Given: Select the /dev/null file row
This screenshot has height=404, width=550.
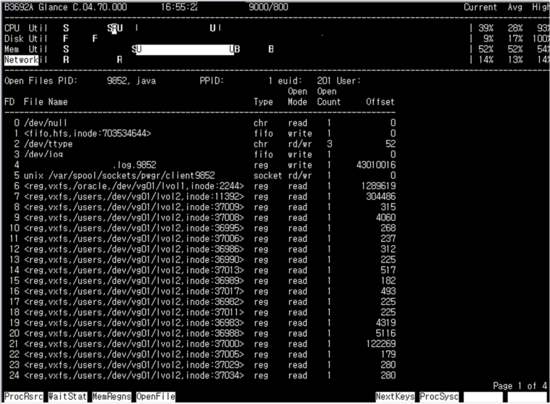Looking at the screenshot, I should [200, 123].
